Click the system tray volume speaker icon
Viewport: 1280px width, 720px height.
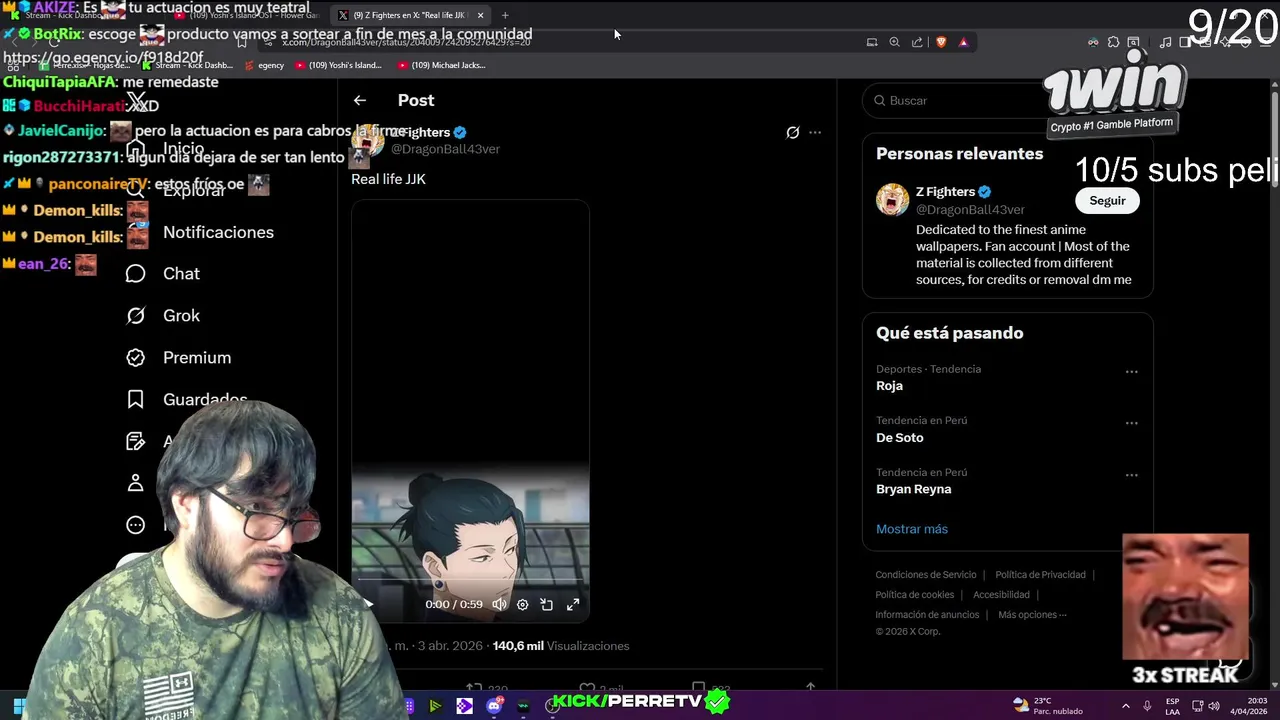1215,705
